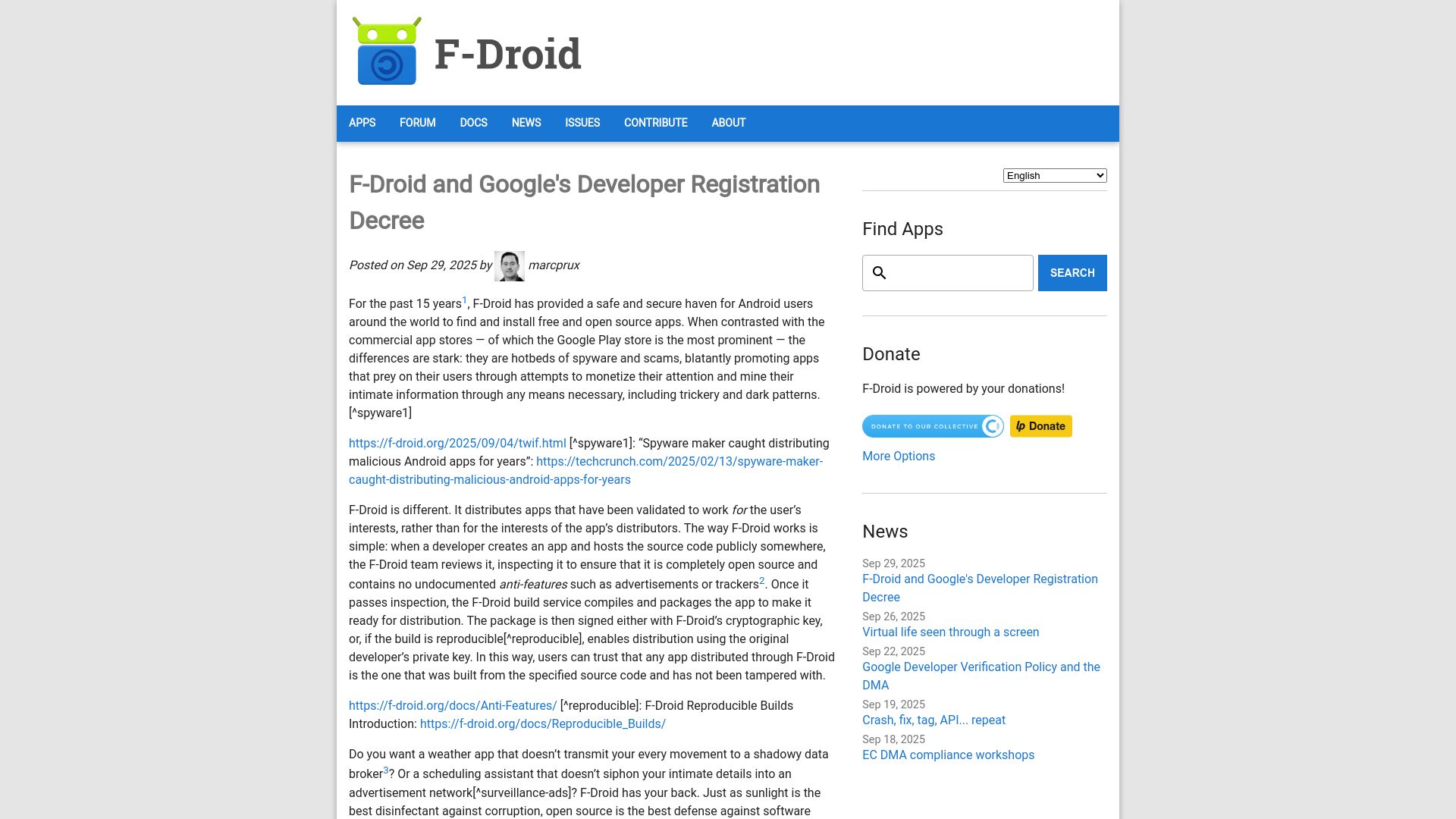Viewport: 1456px width, 819px height.
Task: Open news 'Crash, fix, tag, API... repeat'
Action: tap(934, 720)
